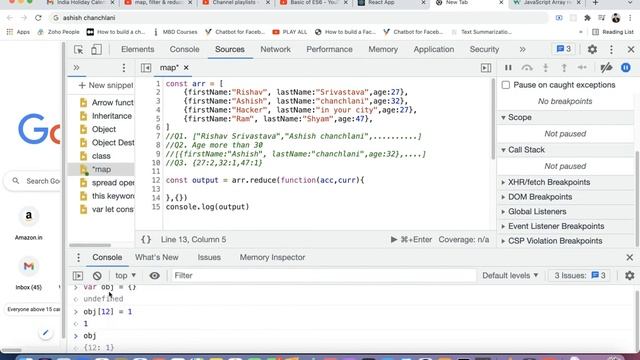Focus the console Filter input
The image size is (640, 360).
pos(324,276)
